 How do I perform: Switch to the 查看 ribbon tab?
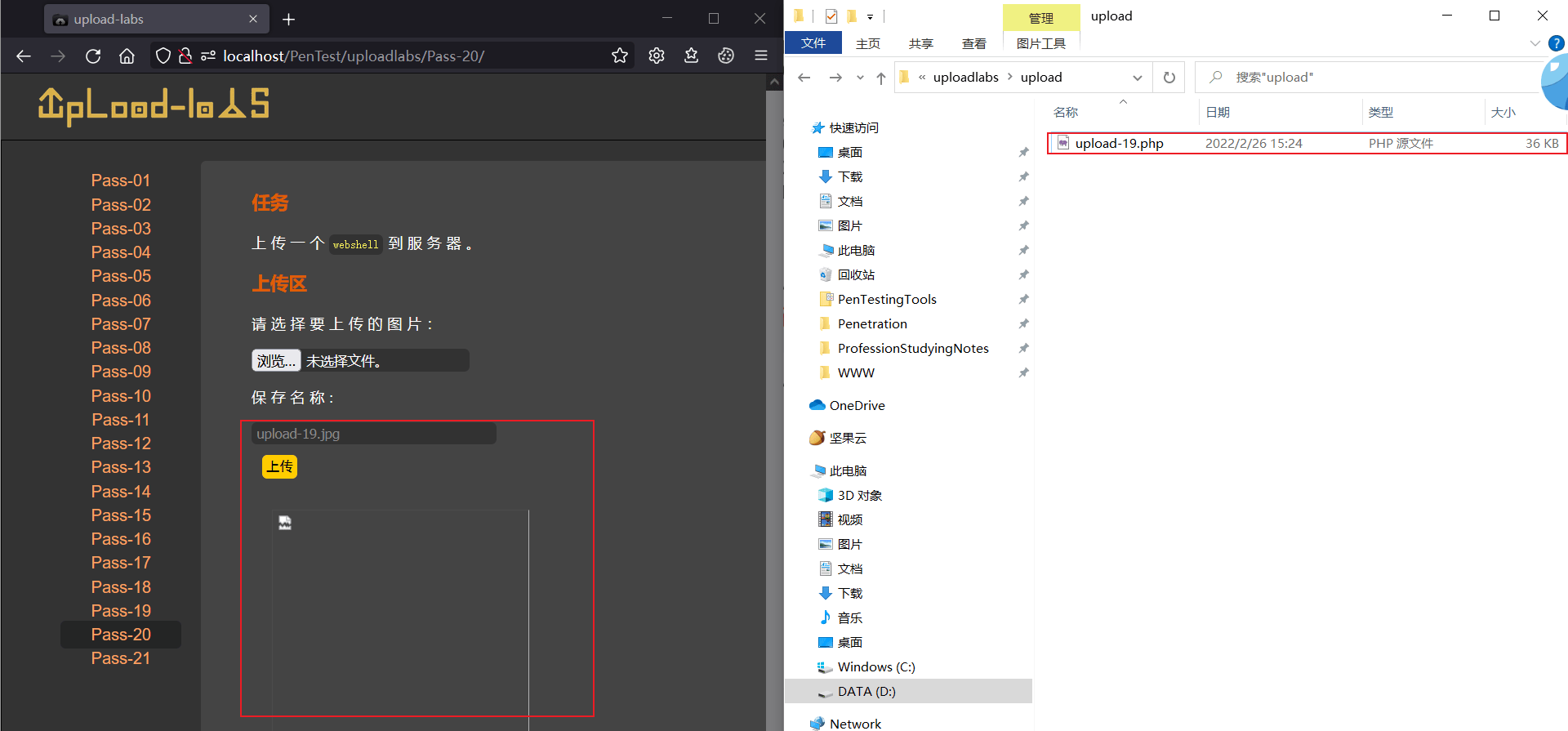[x=974, y=43]
